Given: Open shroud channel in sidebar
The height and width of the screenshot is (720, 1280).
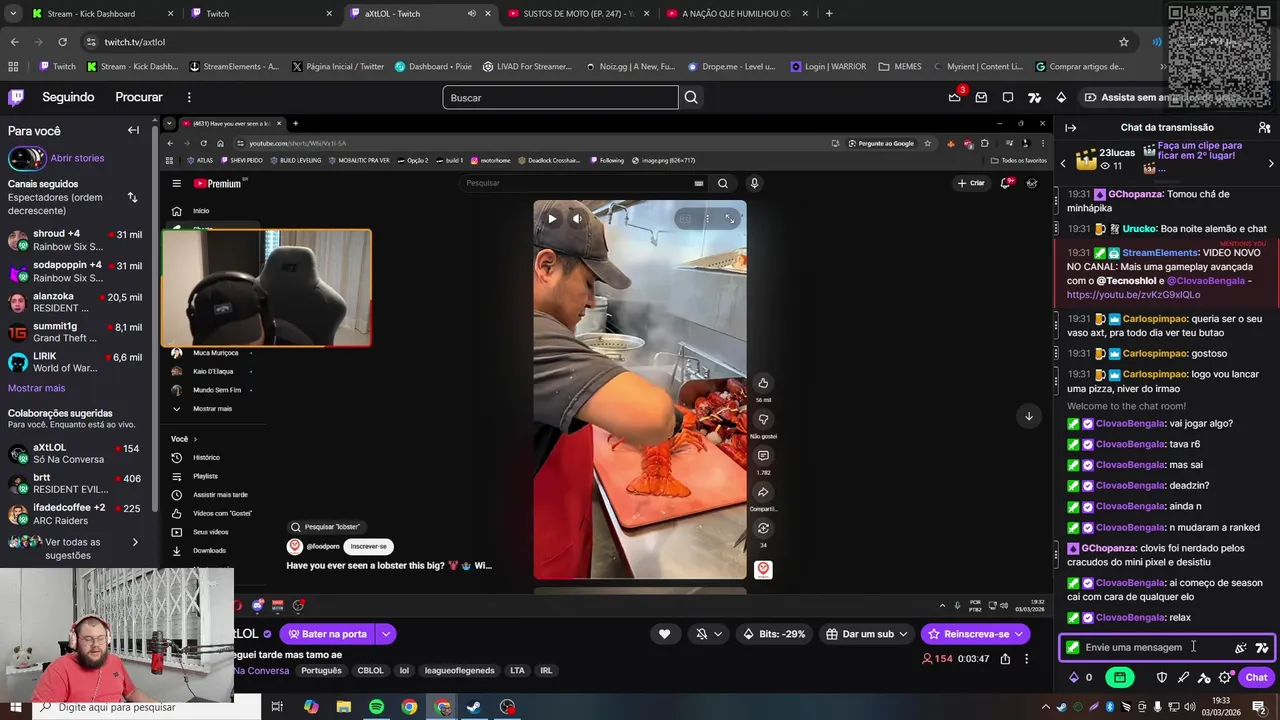Looking at the screenshot, I should pyautogui.click(x=75, y=240).
